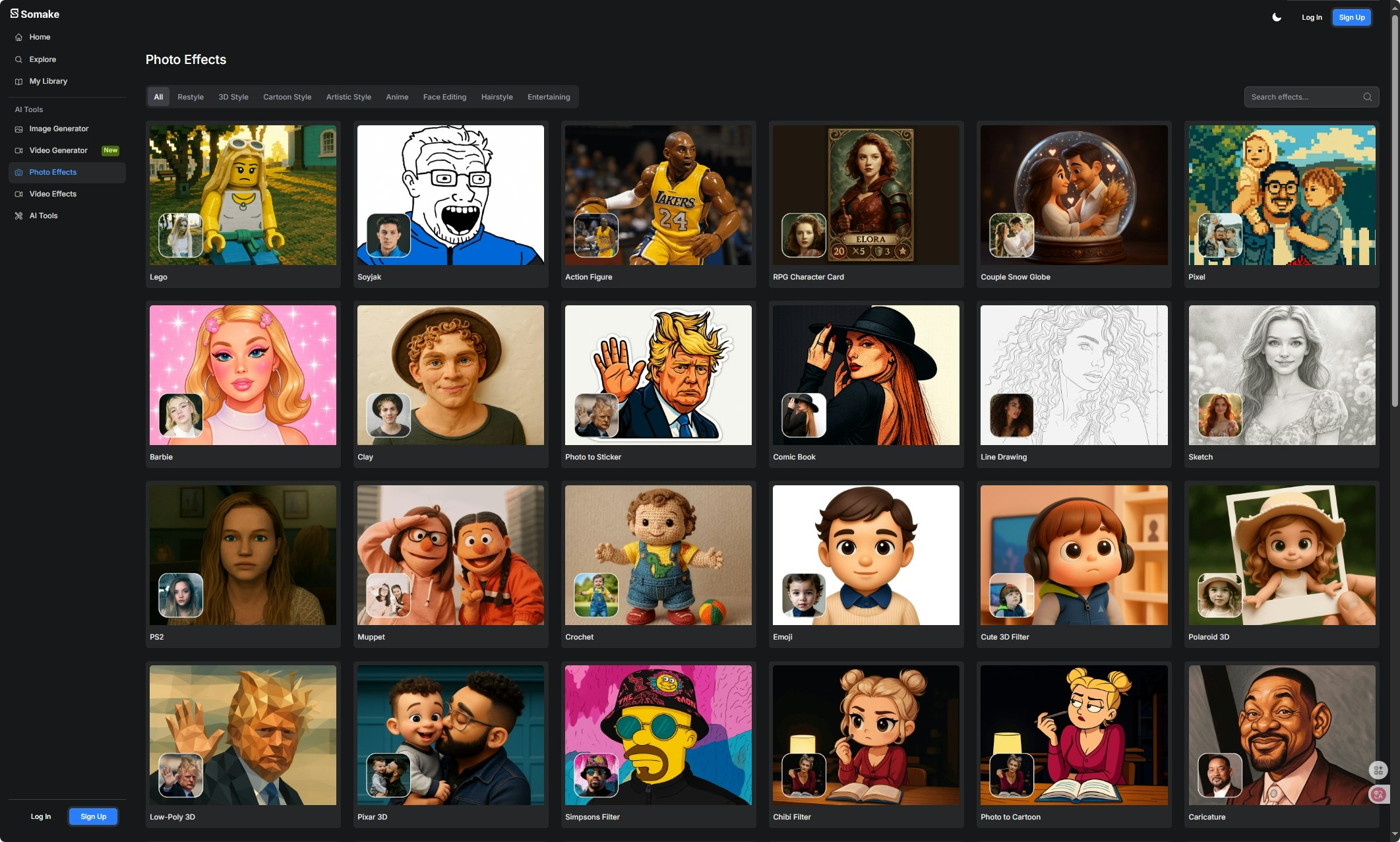Click the Photo Effects camera icon
Image resolution: width=1400 pixels, height=842 pixels.
click(18, 173)
